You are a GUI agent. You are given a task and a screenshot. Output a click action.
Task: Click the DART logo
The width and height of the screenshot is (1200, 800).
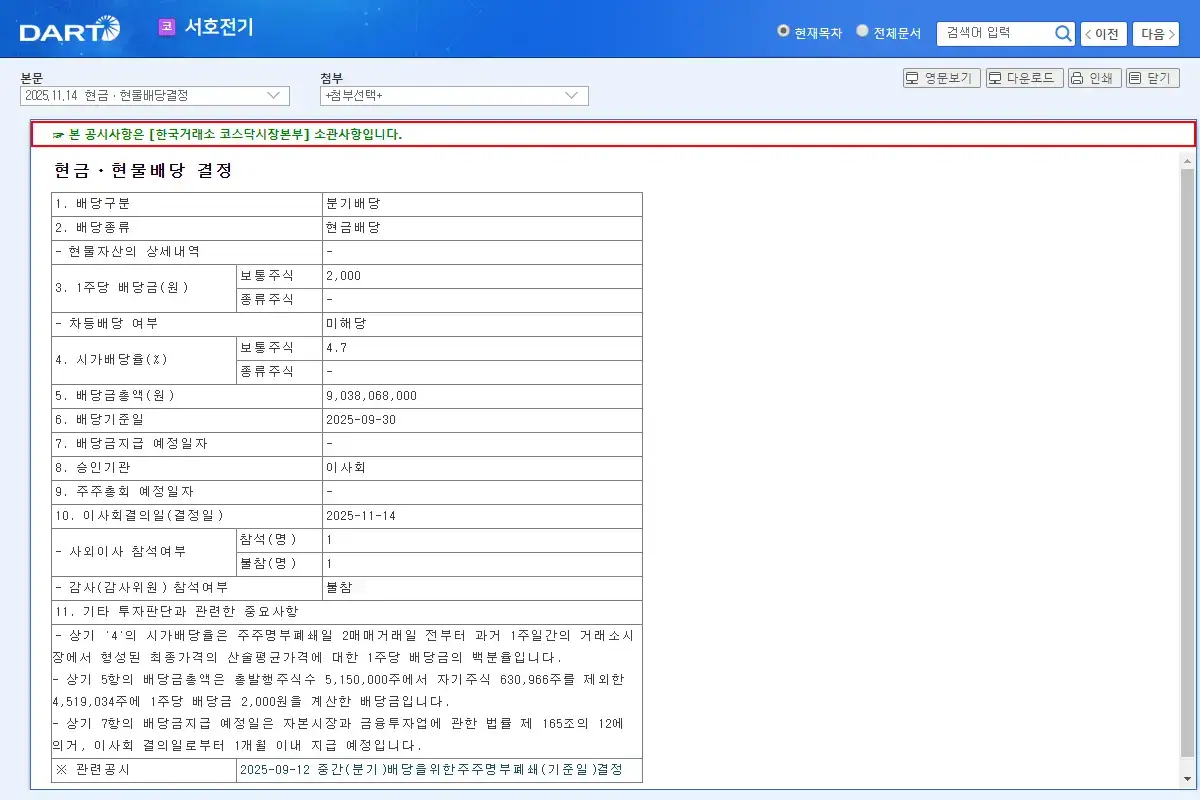point(69,30)
